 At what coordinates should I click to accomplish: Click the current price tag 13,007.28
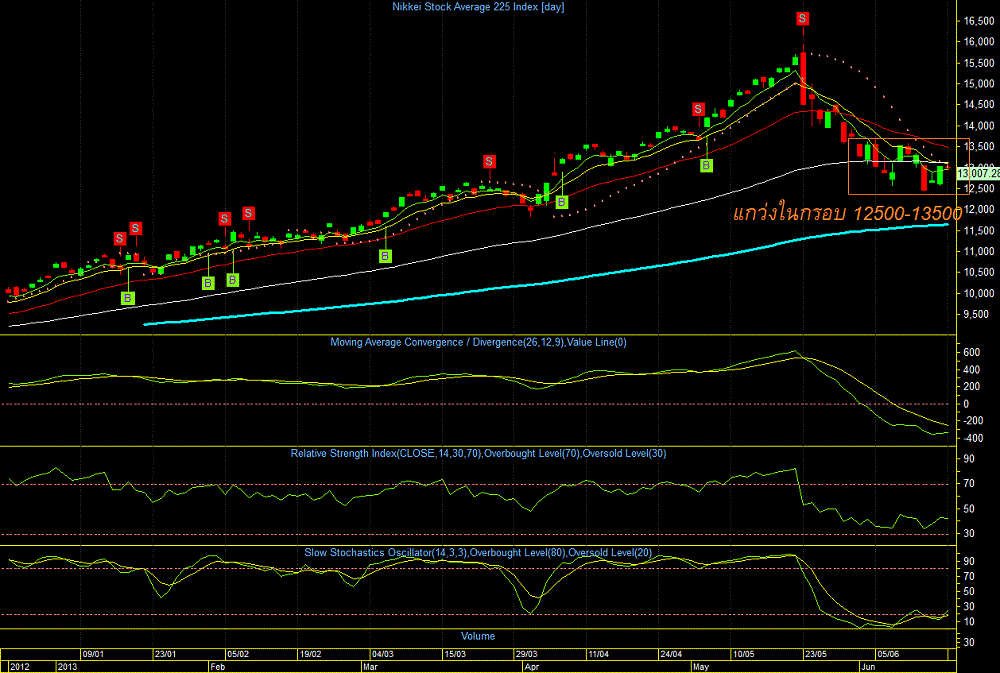click(x=978, y=173)
